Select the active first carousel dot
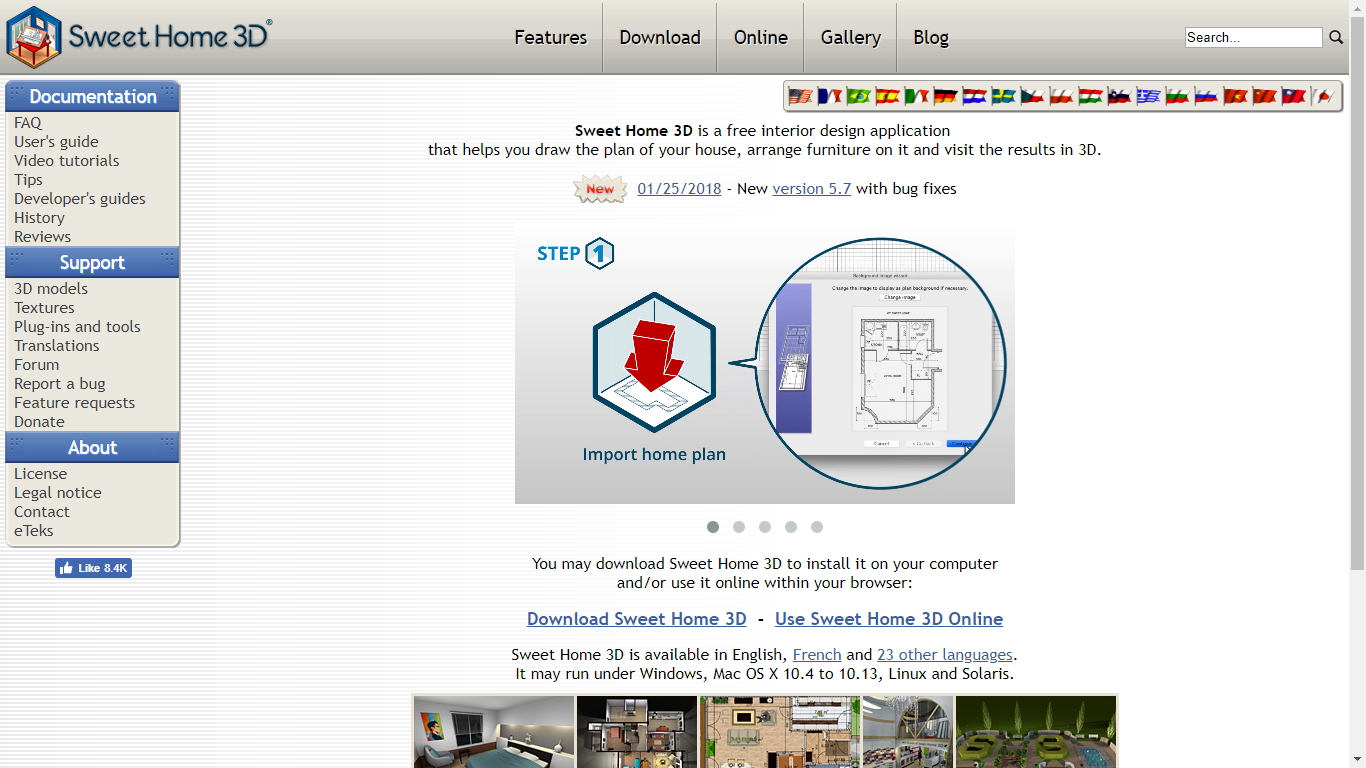This screenshot has width=1366, height=768. [713, 527]
